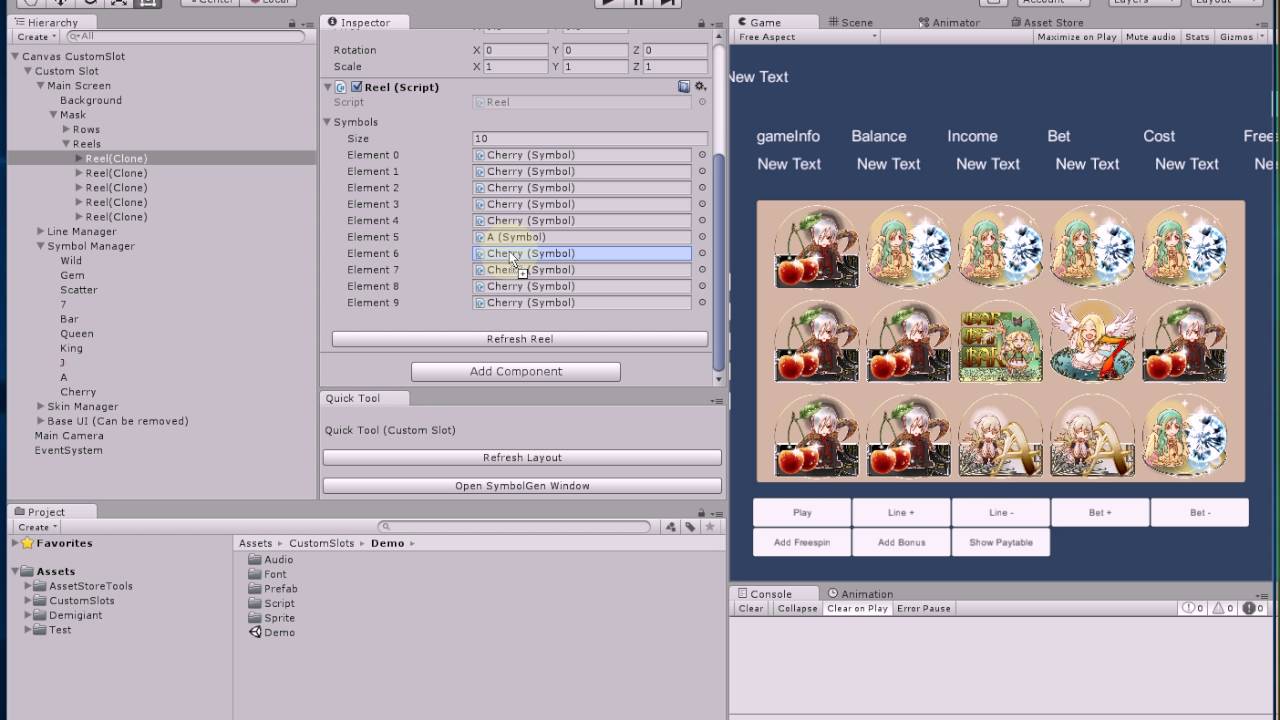
Task: Open object picker for Element 9
Action: tap(702, 303)
